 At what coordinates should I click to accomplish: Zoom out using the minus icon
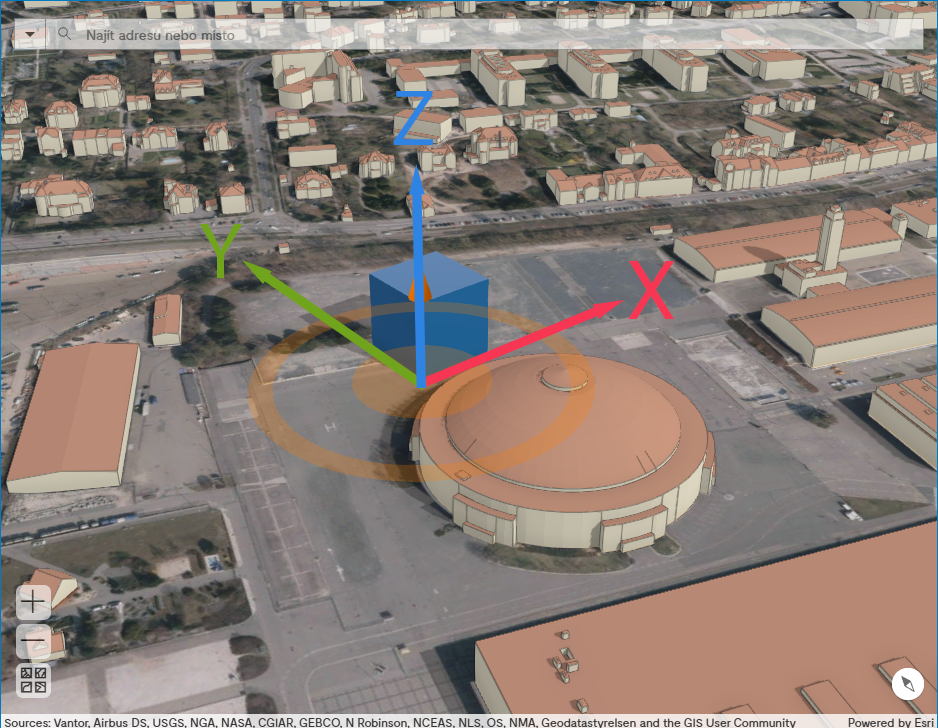[x=31, y=643]
